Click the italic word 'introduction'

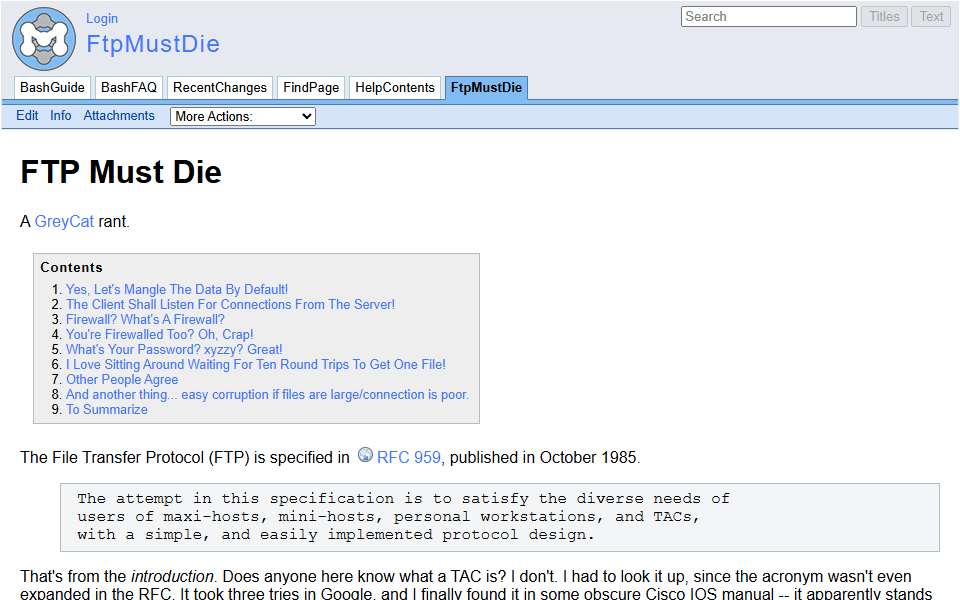(171, 576)
